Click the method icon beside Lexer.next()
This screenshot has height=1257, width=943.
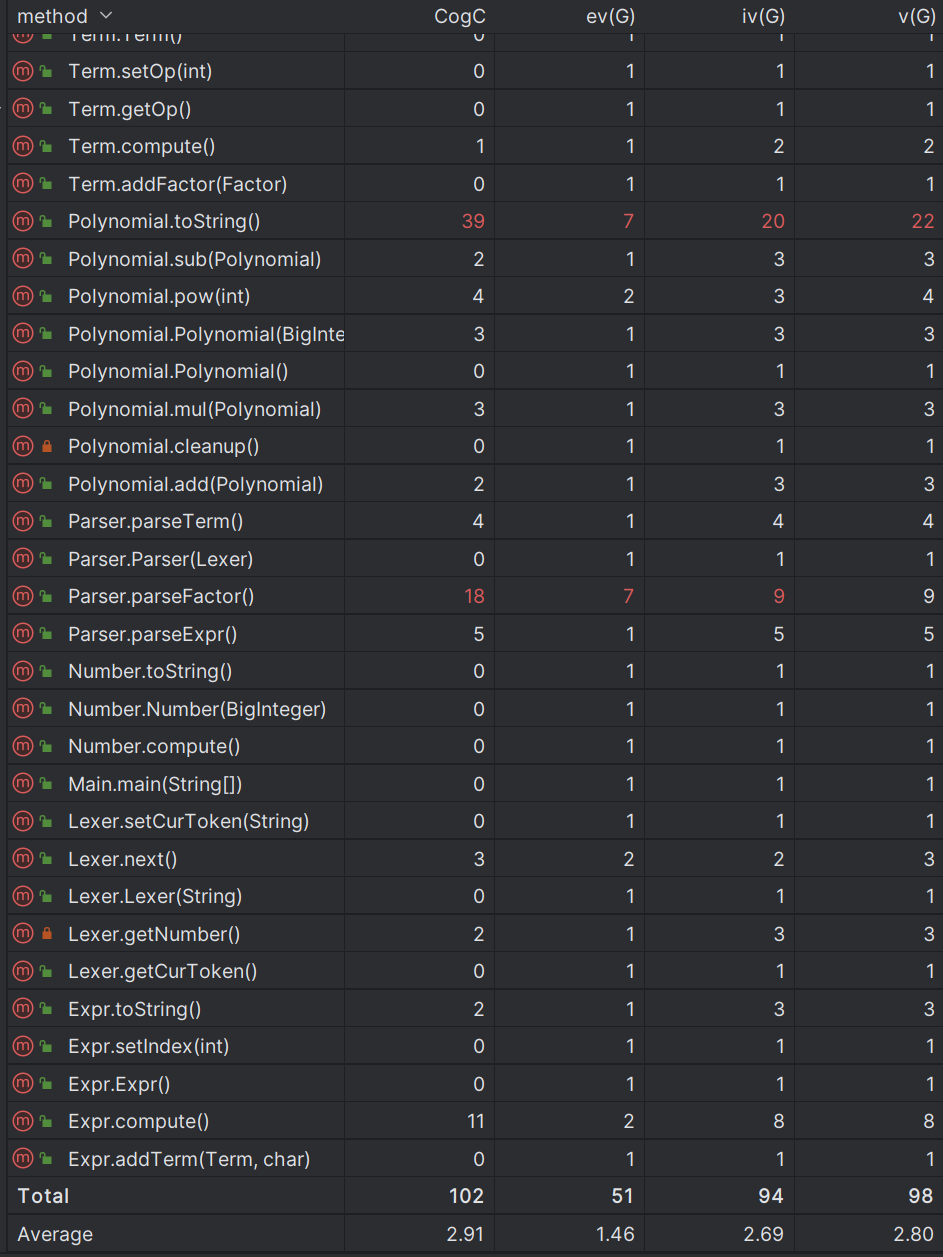[x=22, y=859]
